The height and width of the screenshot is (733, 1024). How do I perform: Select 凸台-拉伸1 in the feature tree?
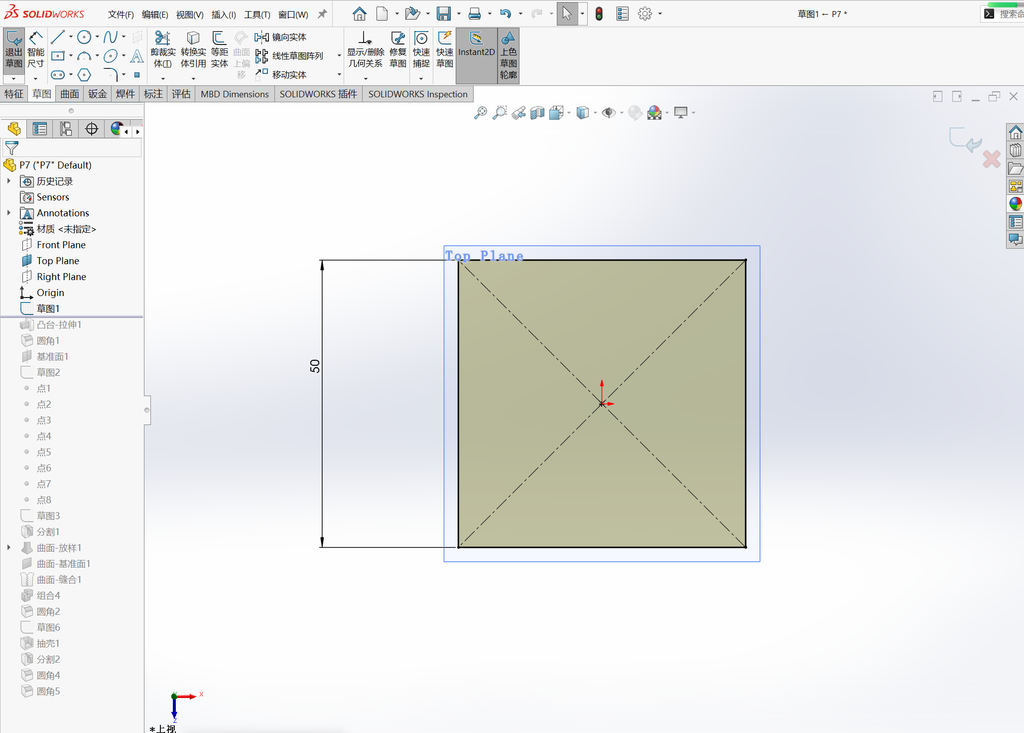[59, 325]
